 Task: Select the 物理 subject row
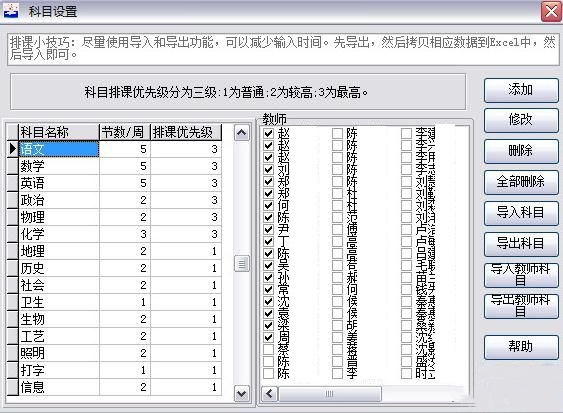[120, 217]
